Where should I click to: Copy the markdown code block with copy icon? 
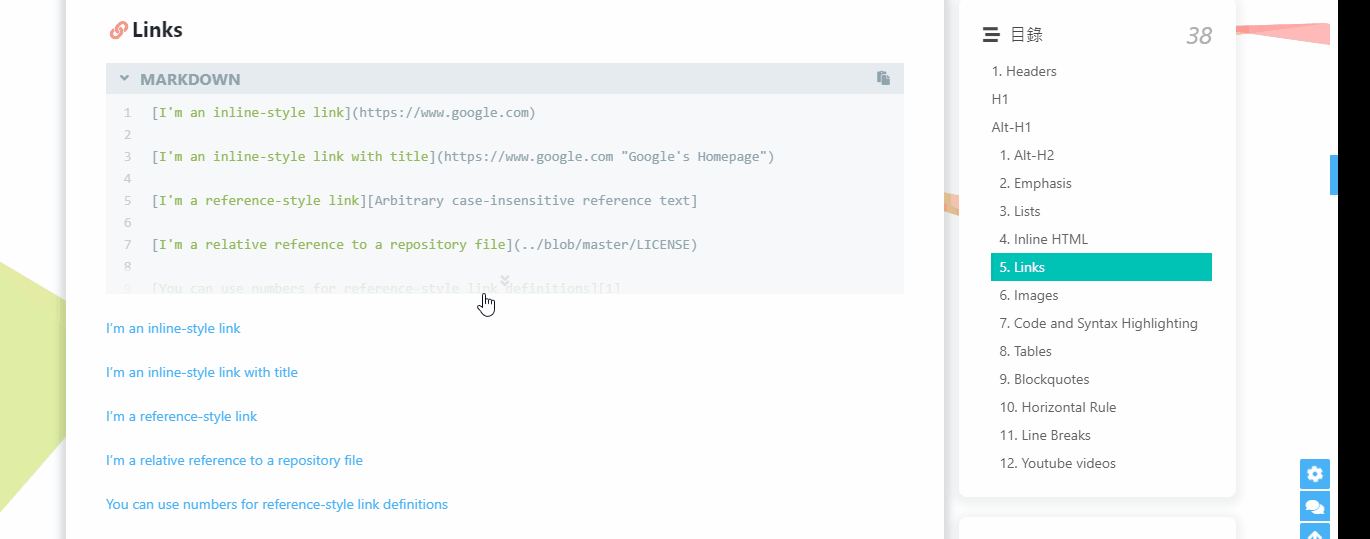click(883, 78)
